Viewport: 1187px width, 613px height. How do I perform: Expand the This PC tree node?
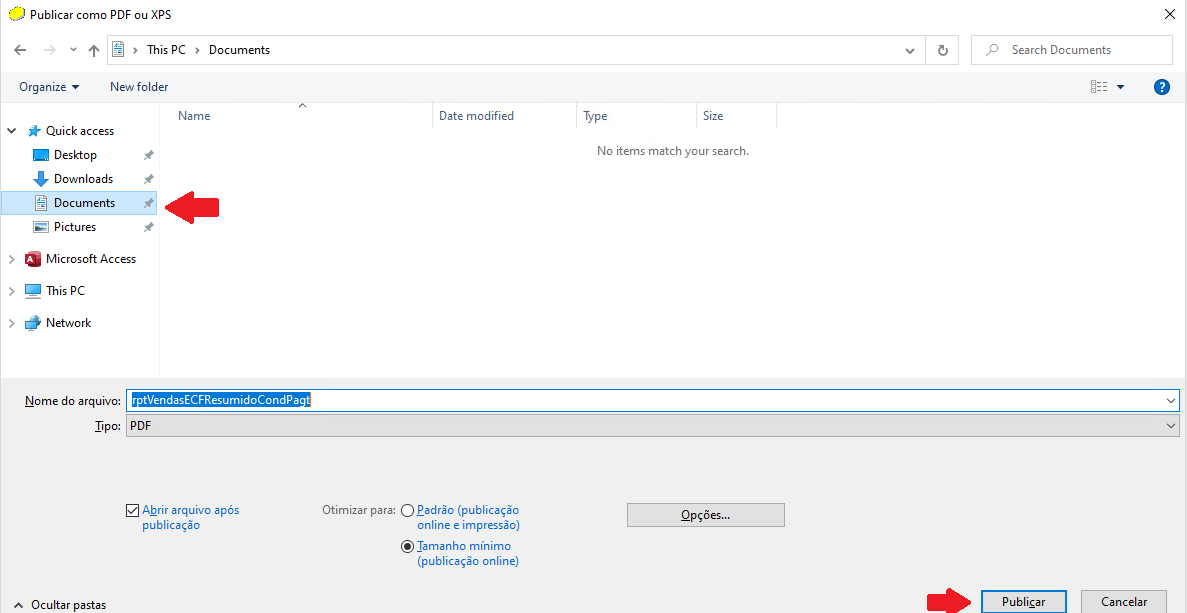point(12,291)
